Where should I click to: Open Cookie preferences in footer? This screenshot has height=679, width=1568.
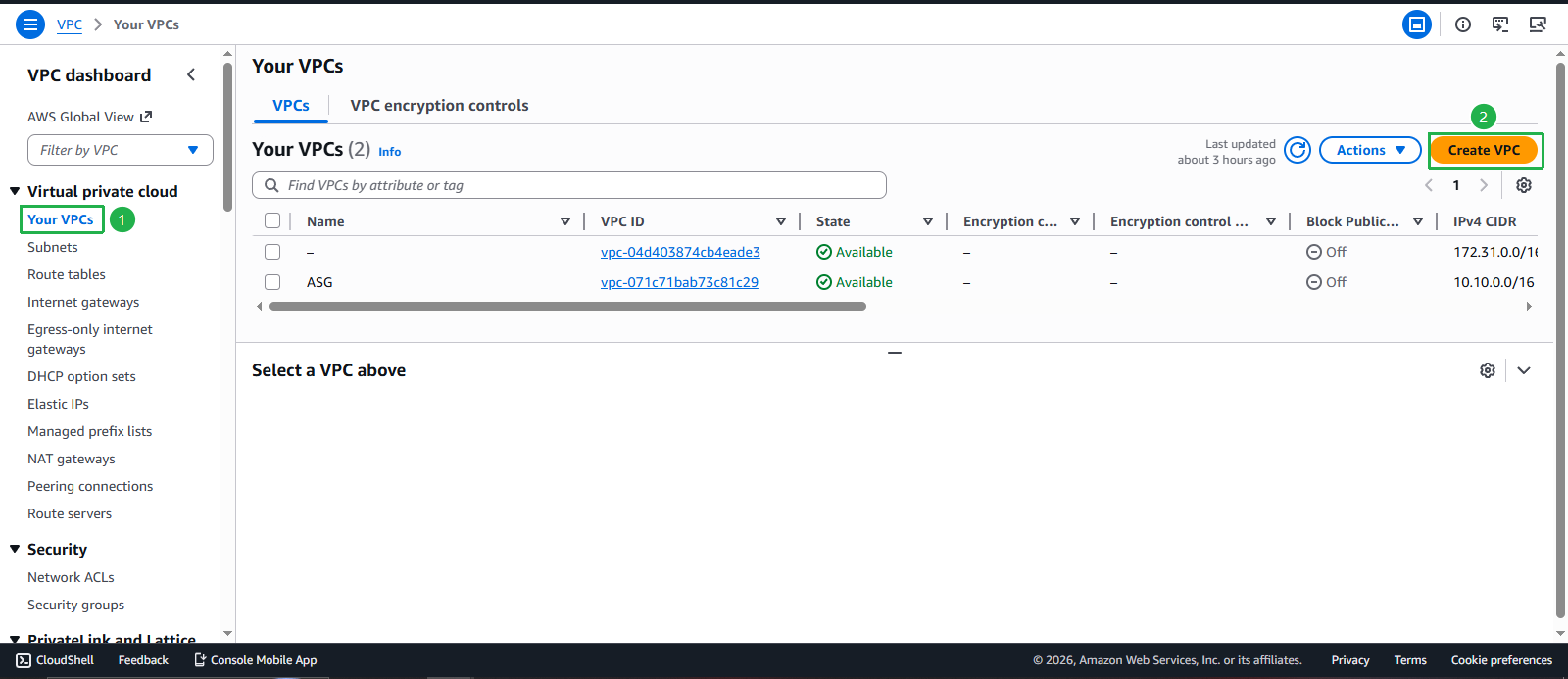(x=1501, y=660)
